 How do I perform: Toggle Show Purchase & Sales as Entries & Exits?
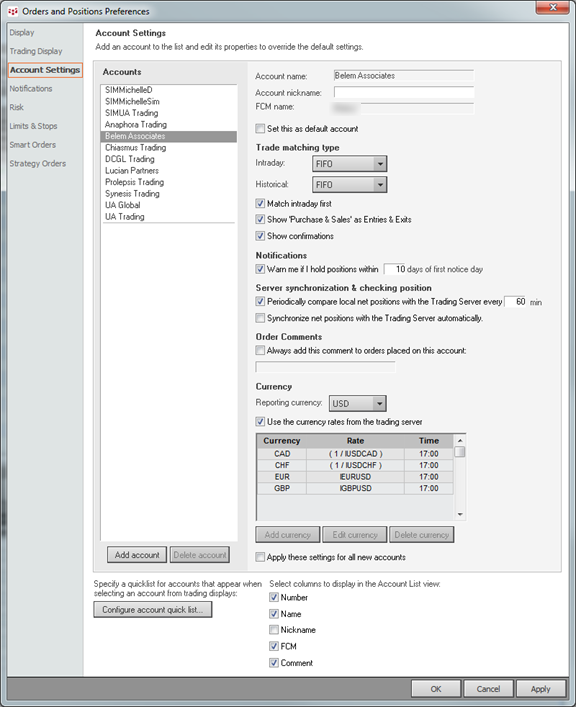260,219
